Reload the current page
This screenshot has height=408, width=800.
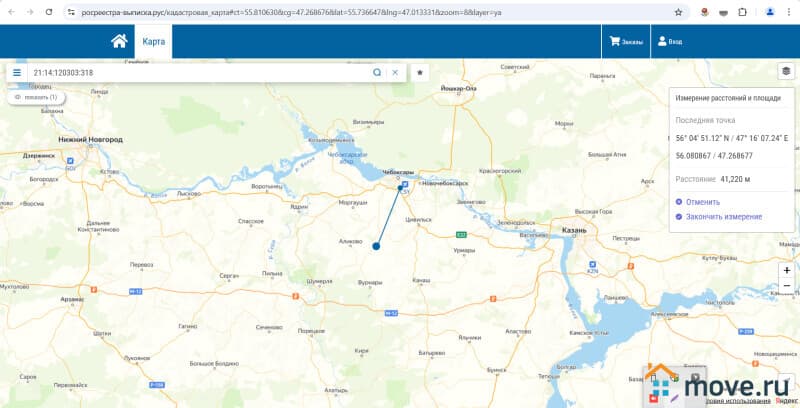pyautogui.click(x=49, y=12)
